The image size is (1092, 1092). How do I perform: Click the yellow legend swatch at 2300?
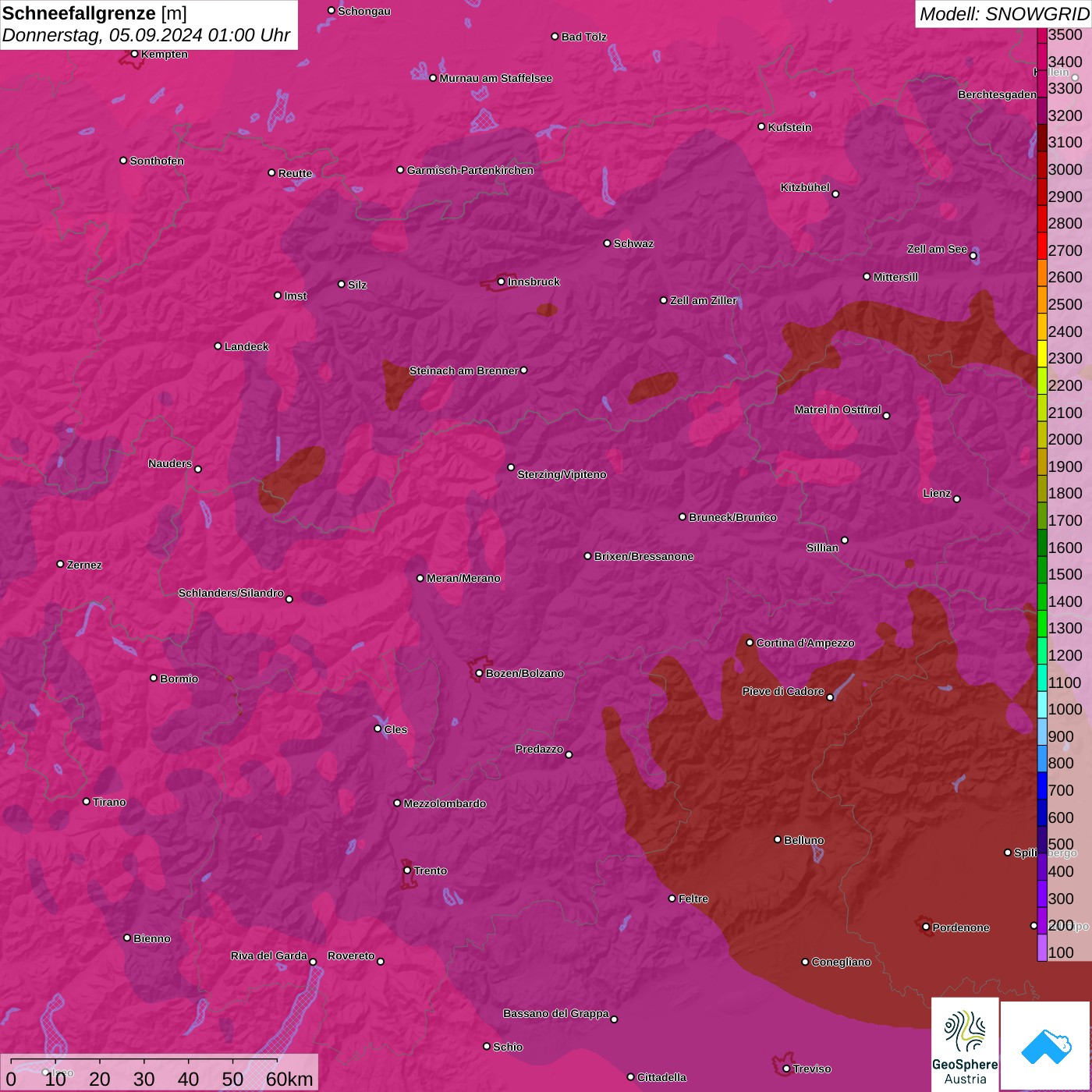(1042, 353)
